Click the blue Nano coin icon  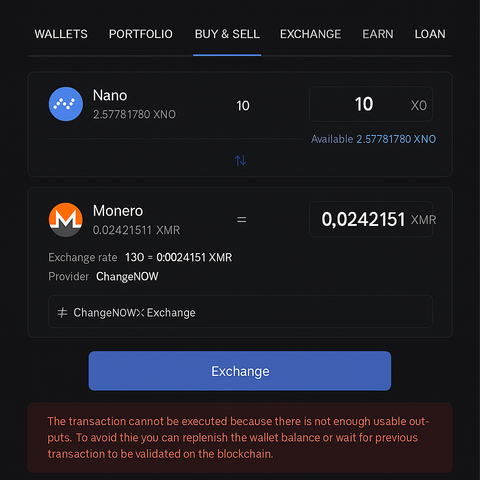[66, 104]
